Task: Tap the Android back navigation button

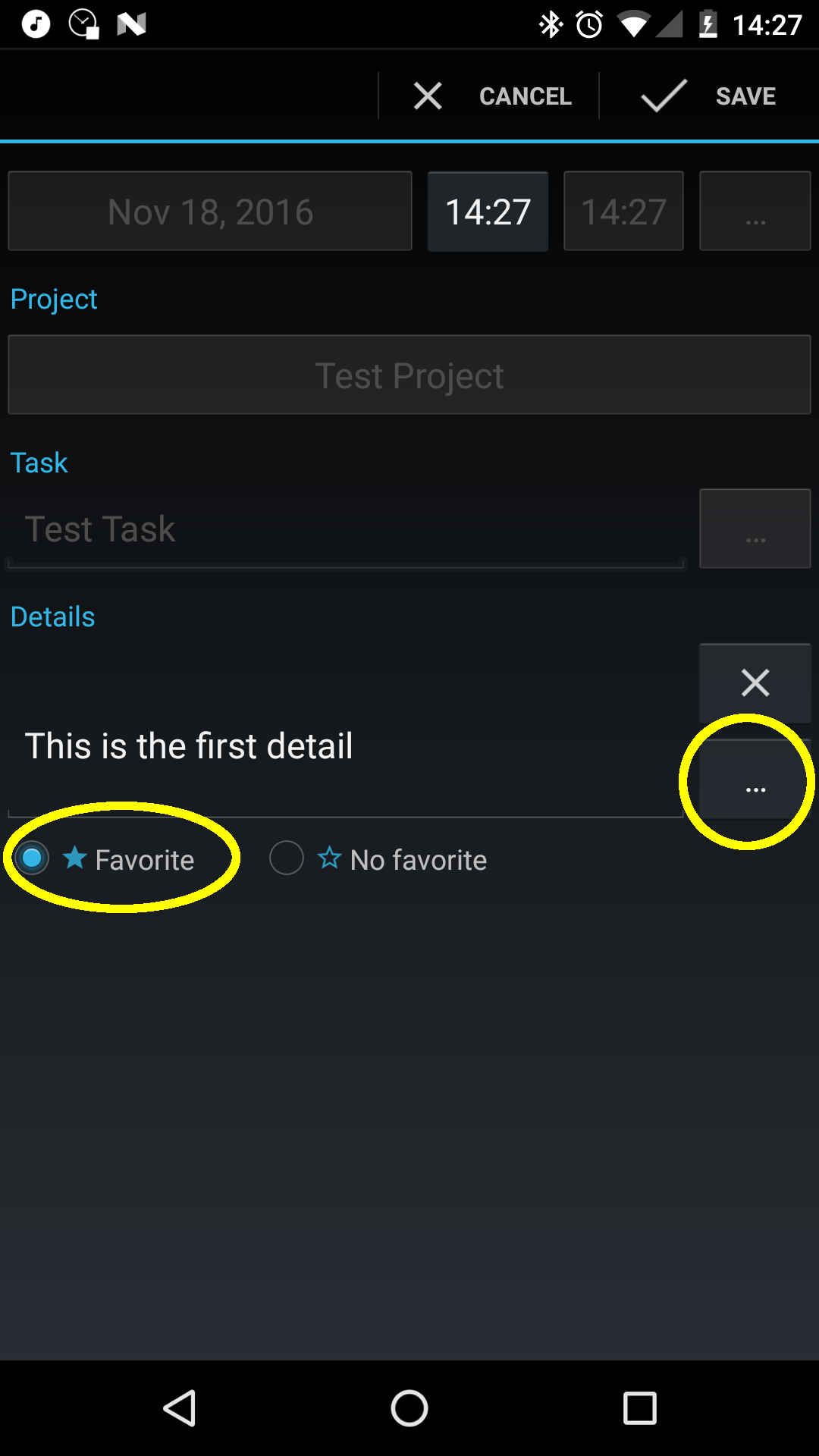Action: pyautogui.click(x=180, y=1408)
